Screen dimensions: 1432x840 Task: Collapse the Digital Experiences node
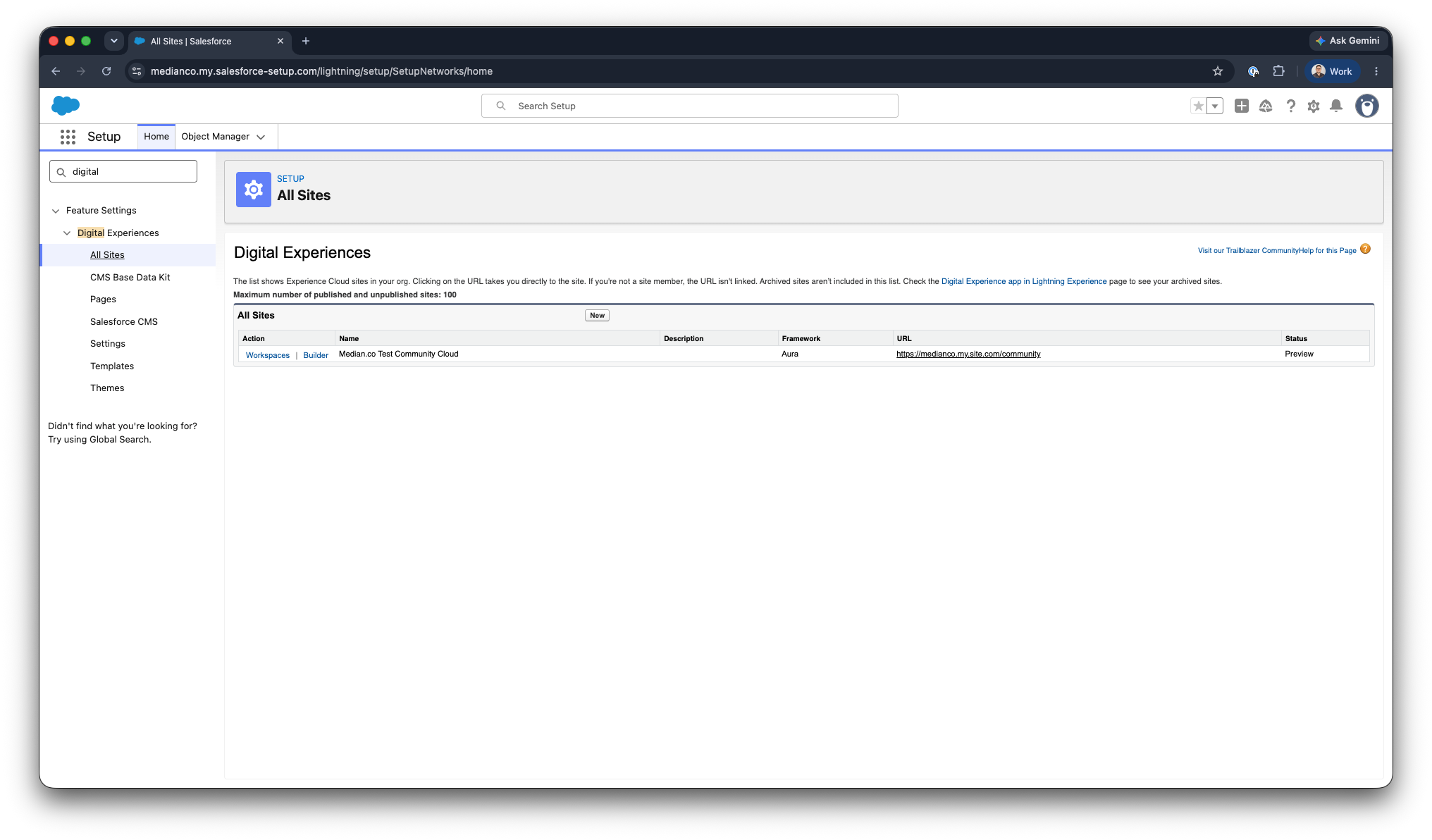point(67,233)
